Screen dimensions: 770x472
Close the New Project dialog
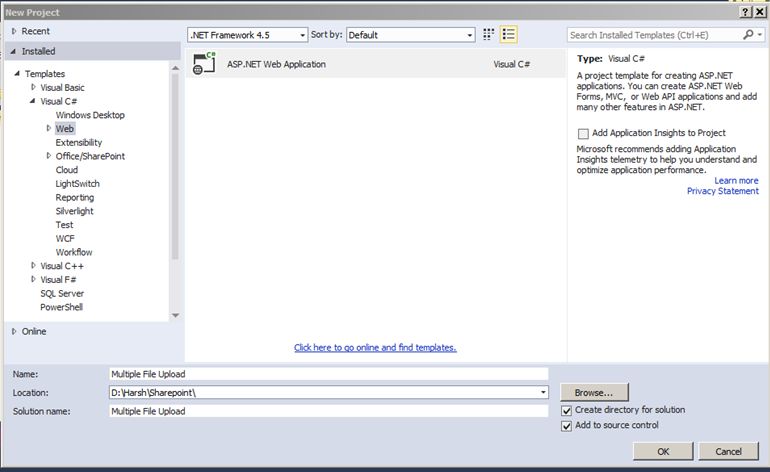click(760, 12)
